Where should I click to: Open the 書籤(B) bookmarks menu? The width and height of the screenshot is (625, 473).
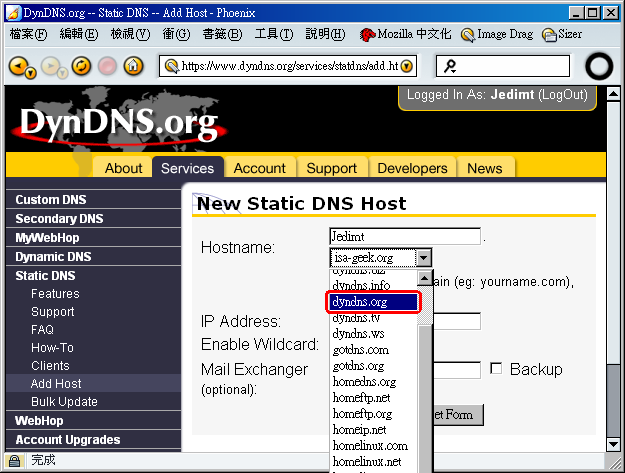(222, 35)
